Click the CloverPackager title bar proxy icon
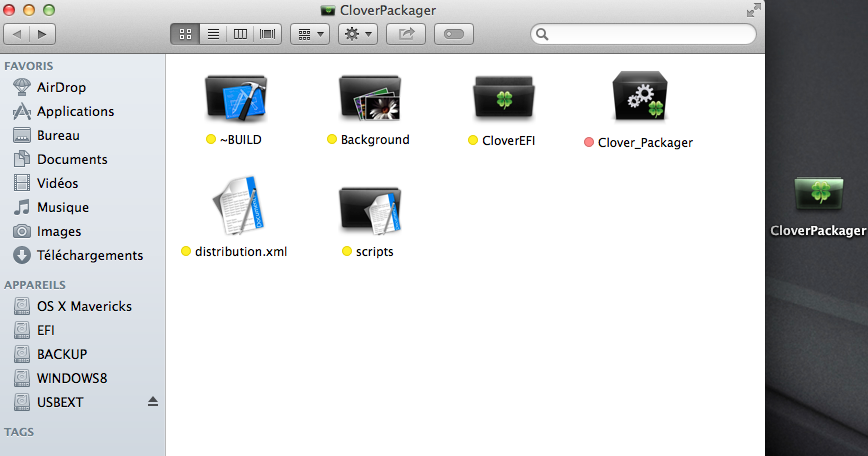 click(x=328, y=11)
